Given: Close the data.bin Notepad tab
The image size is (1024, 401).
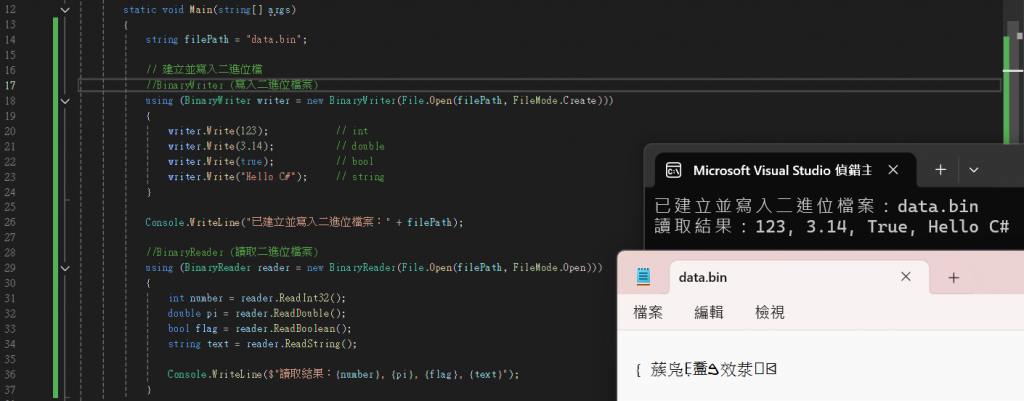Looking at the screenshot, I should pos(905,277).
